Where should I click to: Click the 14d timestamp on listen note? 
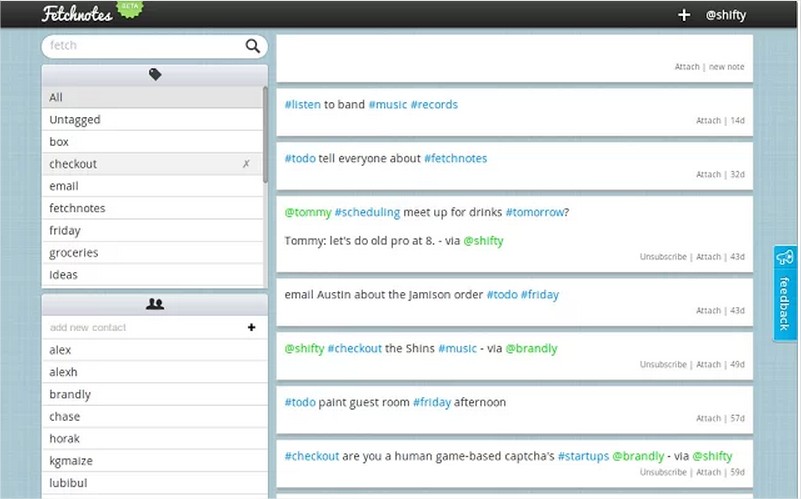click(x=737, y=121)
